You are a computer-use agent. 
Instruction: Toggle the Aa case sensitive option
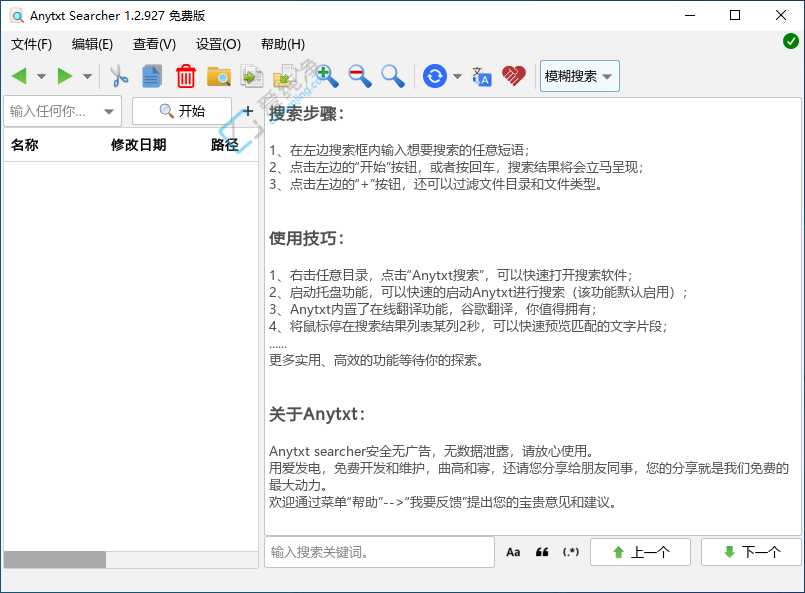pyautogui.click(x=513, y=552)
